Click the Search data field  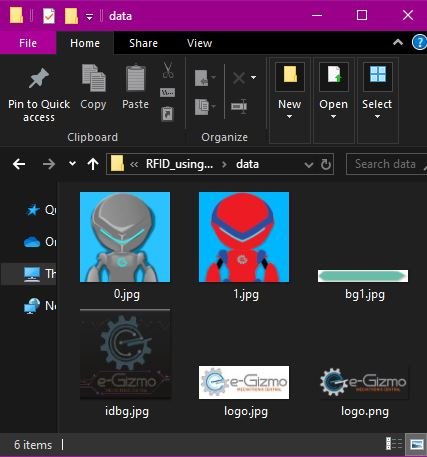(x=386, y=164)
